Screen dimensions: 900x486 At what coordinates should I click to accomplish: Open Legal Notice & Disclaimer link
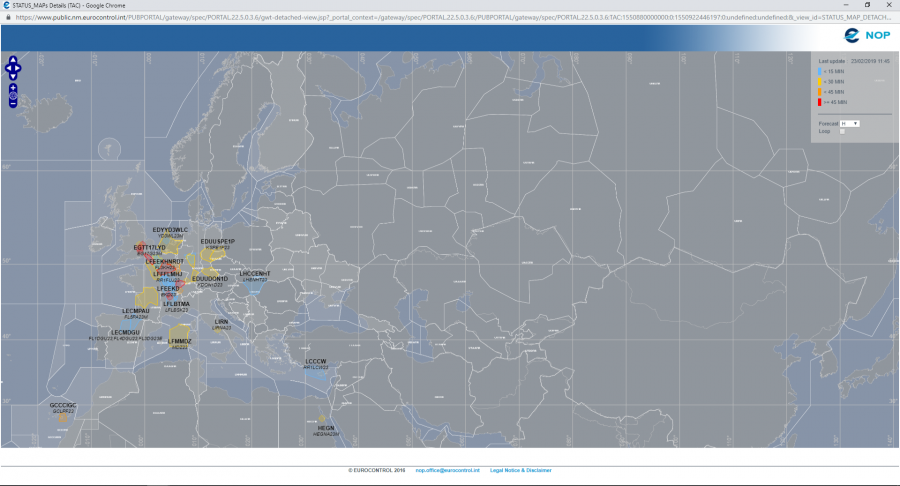520,470
